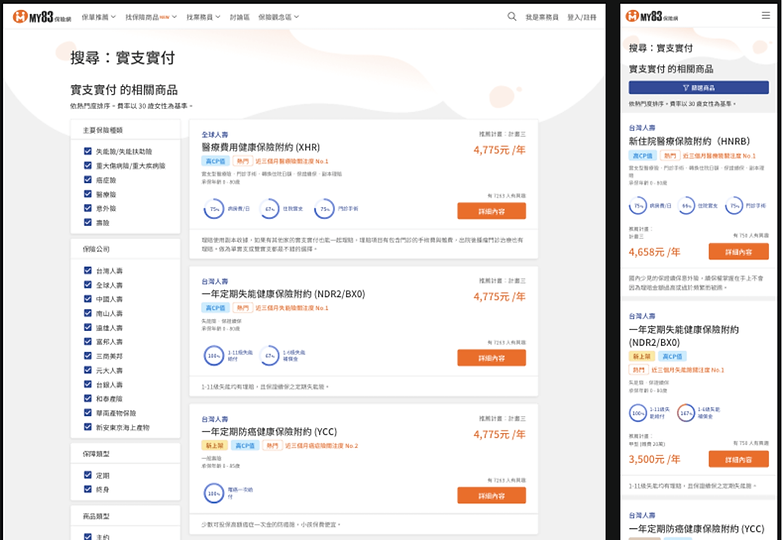Screen dimensions: 782x540
Task: Click the 75% 病房費/日 circle on mobile HNRB card
Action: point(638,205)
